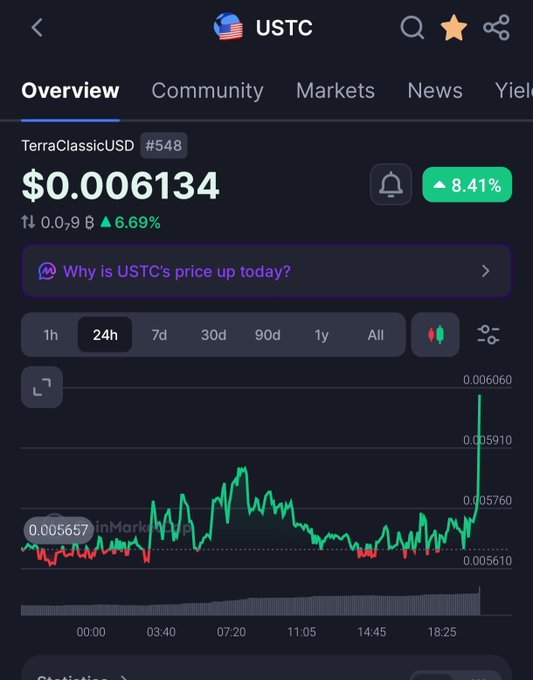Tap the 0.005610 axis label

[487, 561]
